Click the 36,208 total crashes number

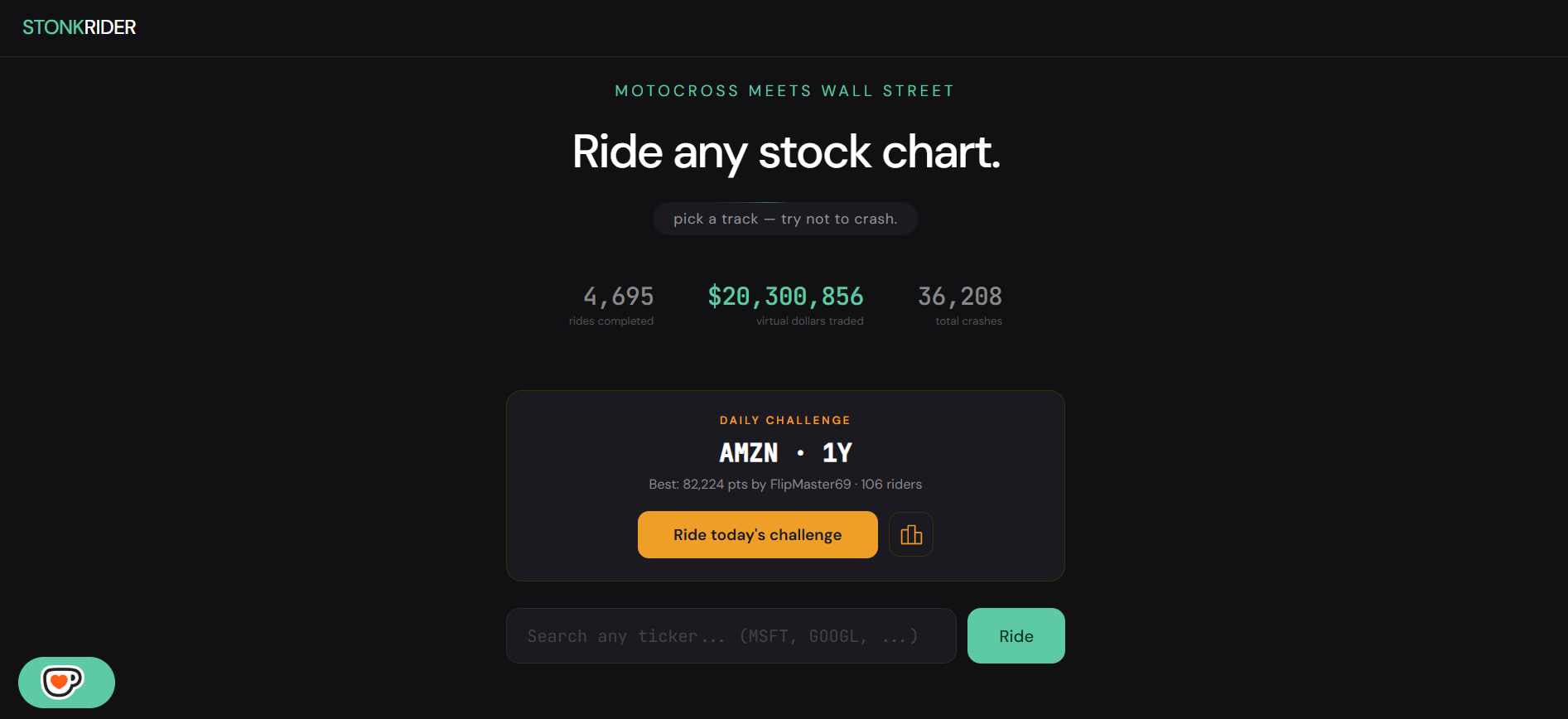click(x=960, y=296)
